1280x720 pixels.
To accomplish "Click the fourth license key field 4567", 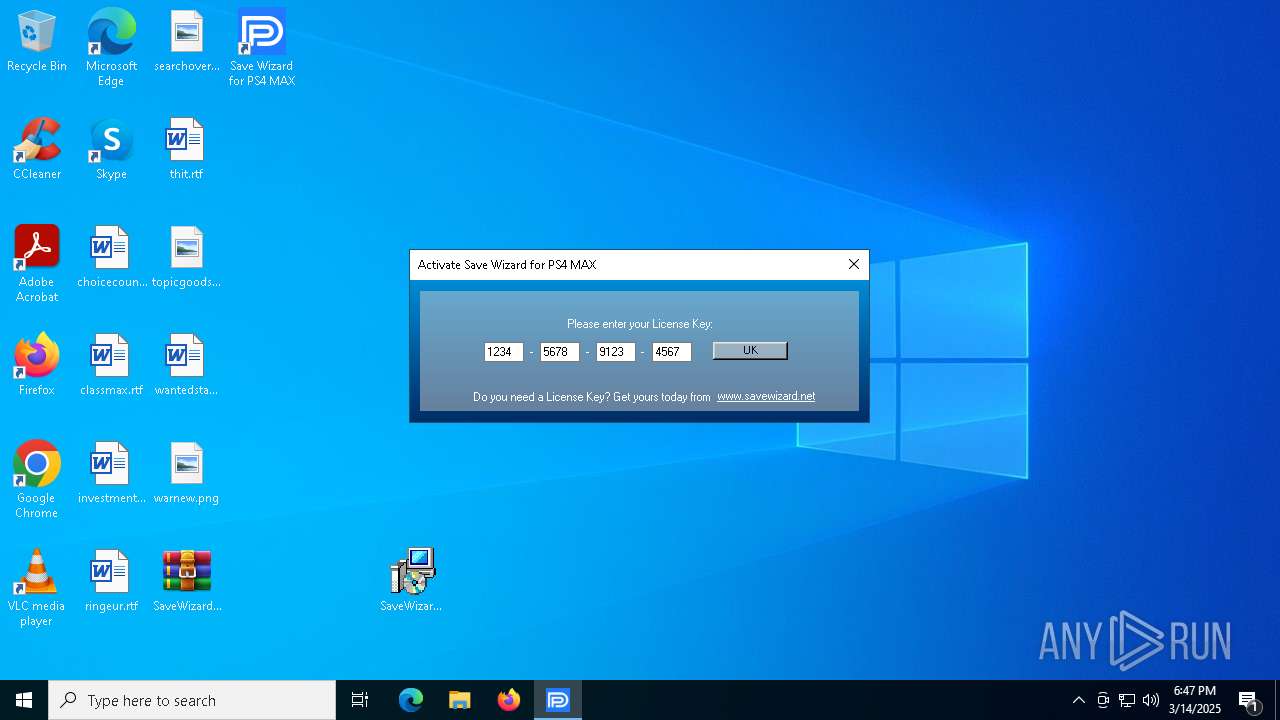I will pyautogui.click(x=672, y=352).
